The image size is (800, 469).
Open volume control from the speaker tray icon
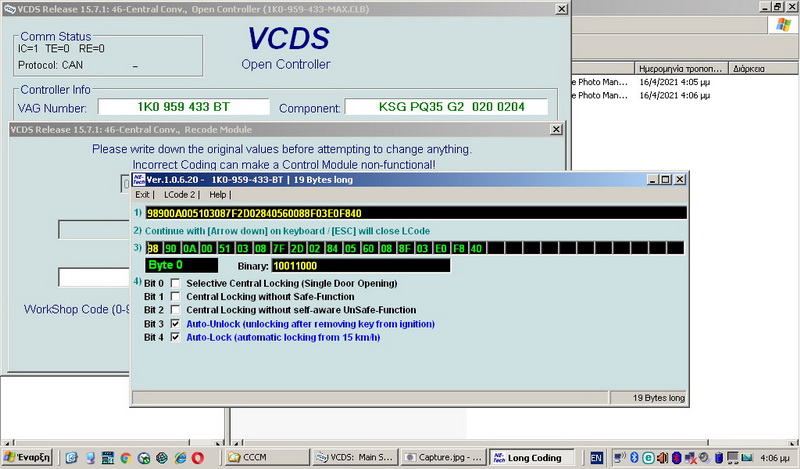(x=662, y=458)
